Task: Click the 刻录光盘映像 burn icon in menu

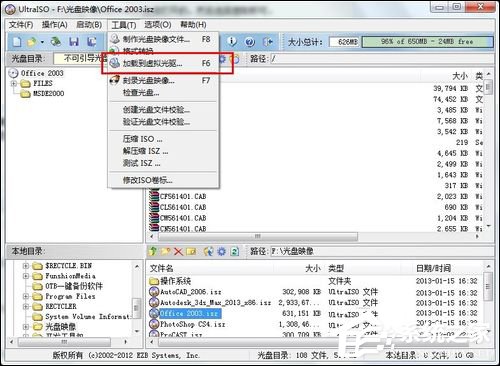Action: click(115, 80)
